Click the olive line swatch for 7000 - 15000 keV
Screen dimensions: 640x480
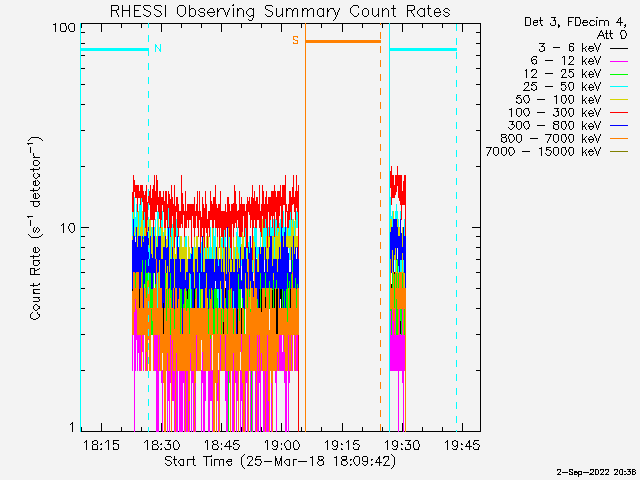point(619,152)
